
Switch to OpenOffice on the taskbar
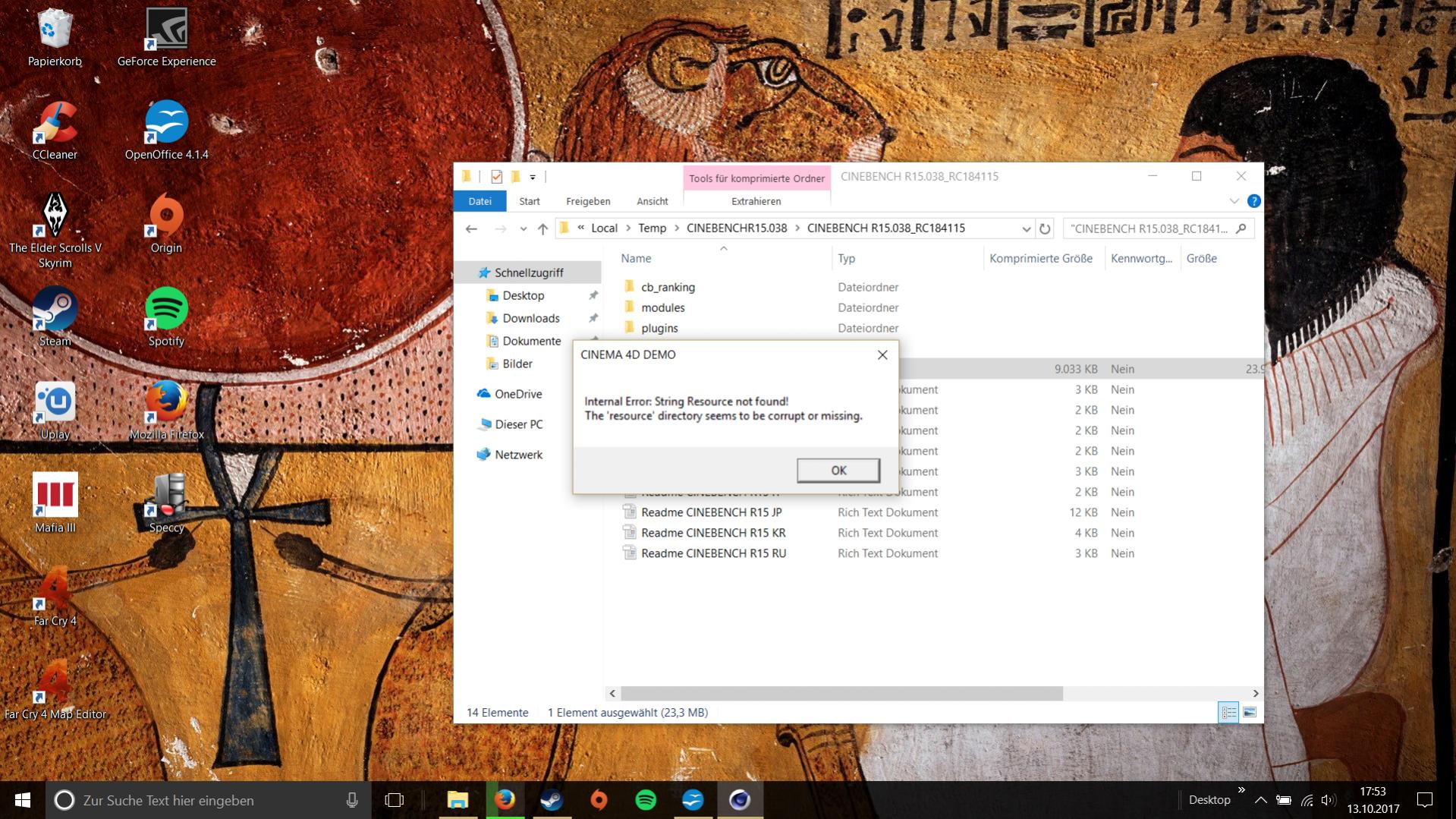pos(693,800)
